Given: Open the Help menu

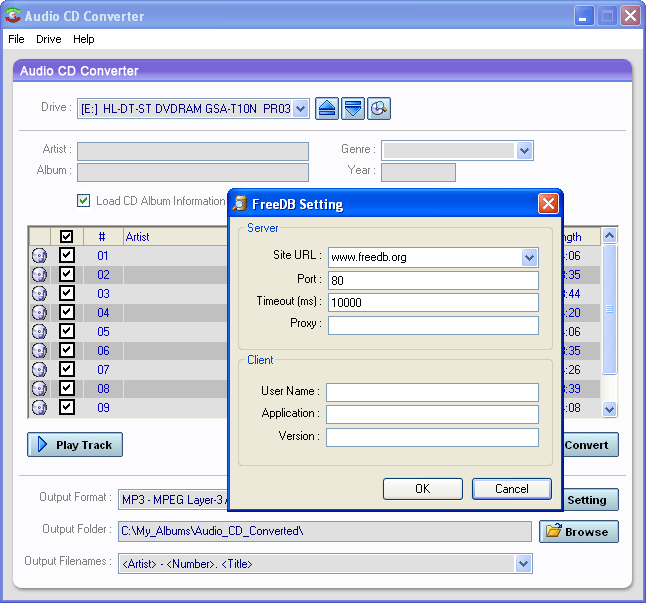Looking at the screenshot, I should (x=84, y=39).
